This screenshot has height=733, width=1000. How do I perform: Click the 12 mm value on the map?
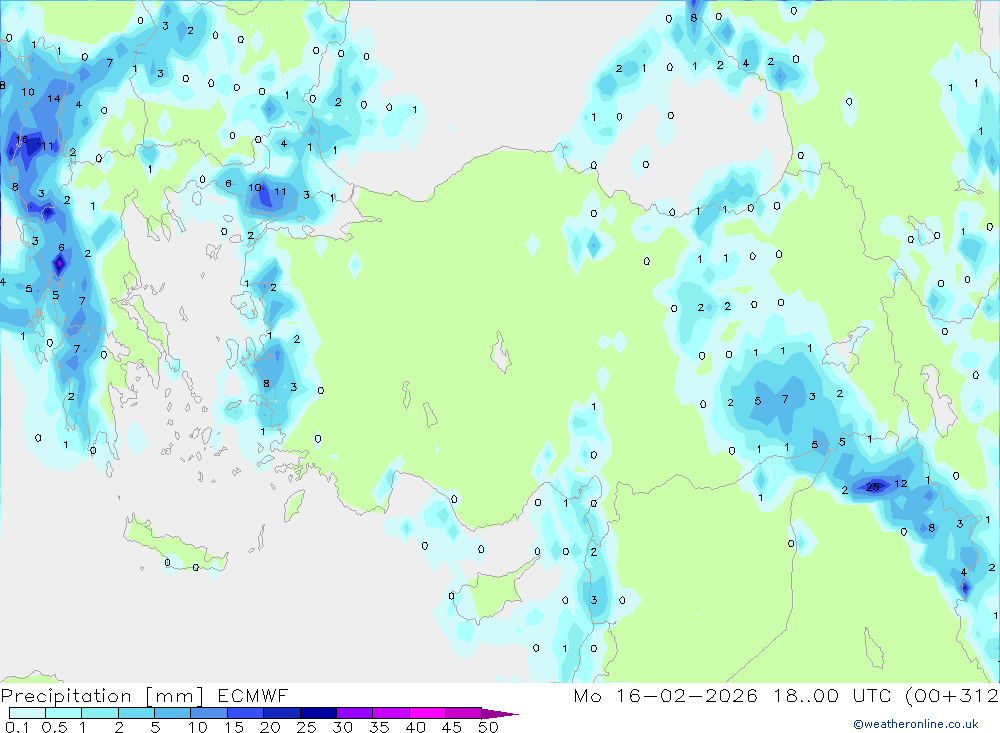click(901, 484)
